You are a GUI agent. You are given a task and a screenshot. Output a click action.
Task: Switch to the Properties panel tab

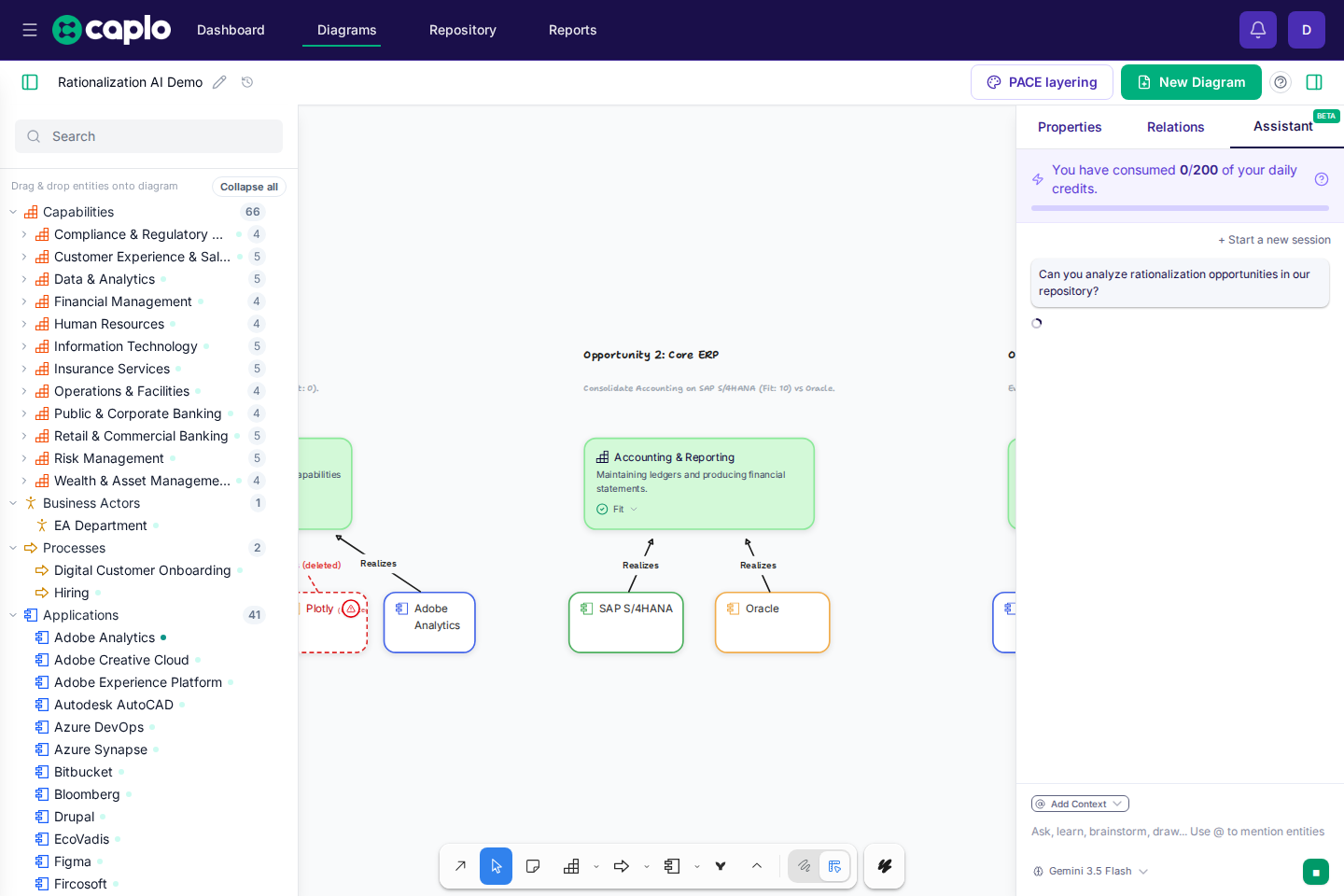[1070, 127]
